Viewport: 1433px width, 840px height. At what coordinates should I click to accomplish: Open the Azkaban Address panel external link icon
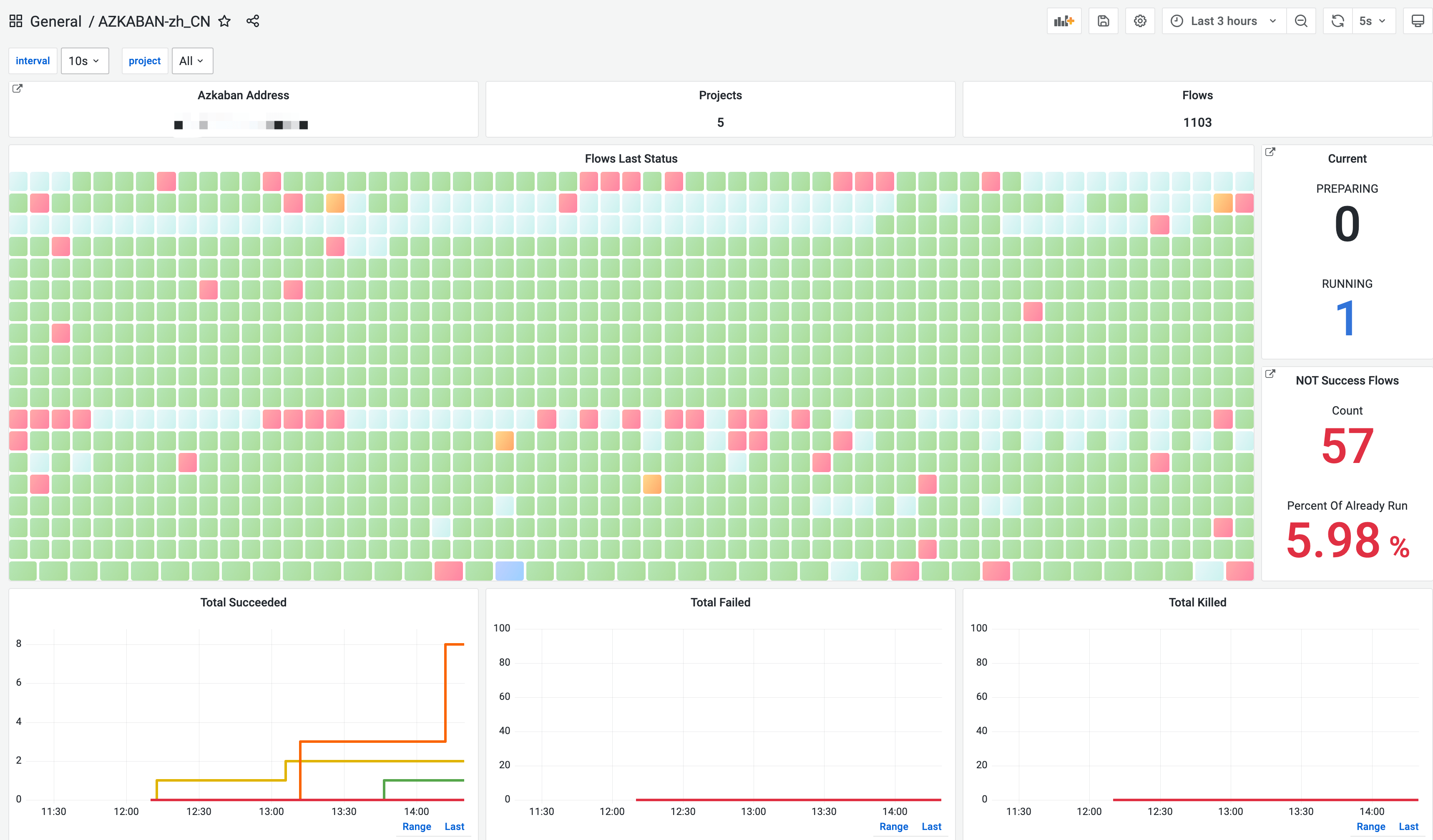pos(18,88)
